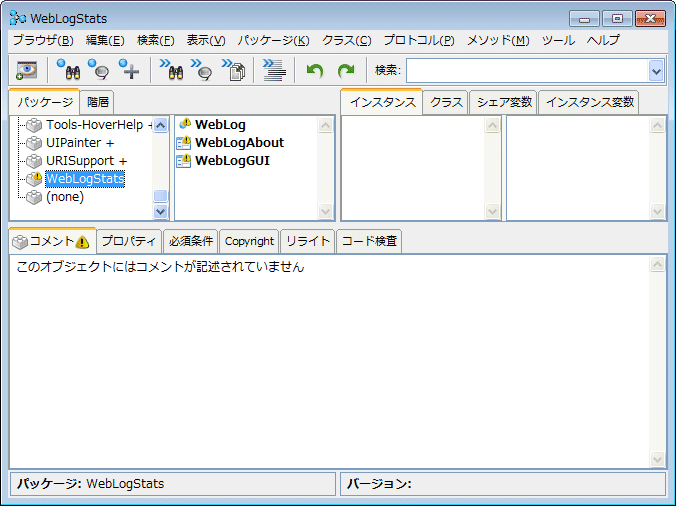The image size is (676, 506).
Task: Select the URISupport package in tree
Action: click(x=86, y=161)
